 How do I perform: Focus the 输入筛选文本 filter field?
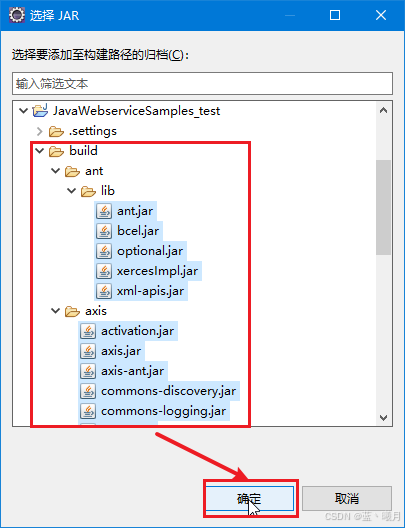click(202, 84)
